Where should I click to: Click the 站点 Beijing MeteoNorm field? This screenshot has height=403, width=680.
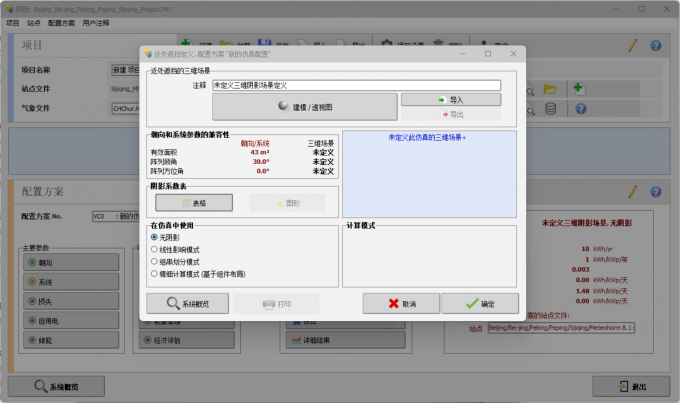pyautogui.click(x=561, y=328)
